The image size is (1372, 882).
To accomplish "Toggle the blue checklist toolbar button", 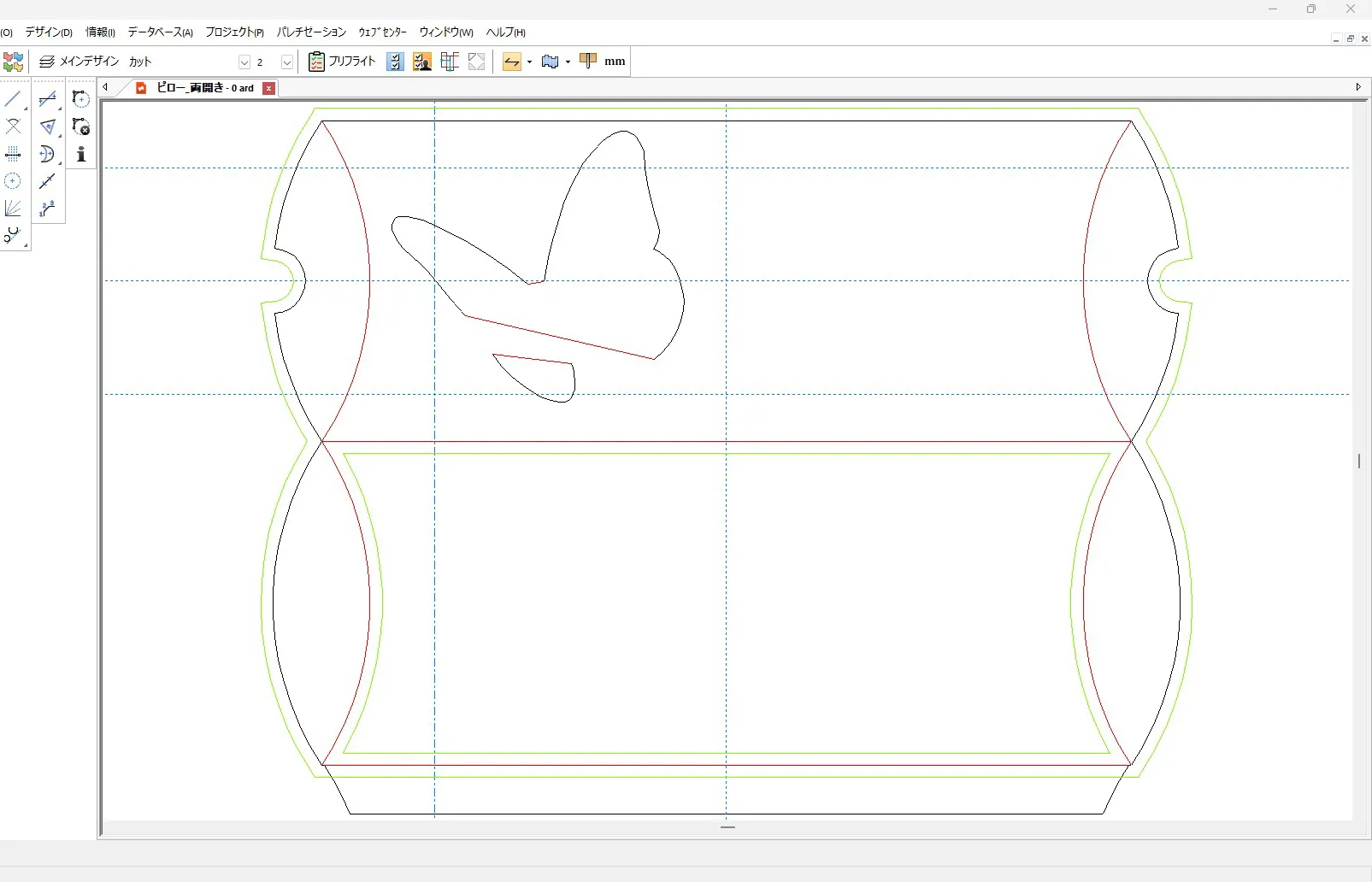I will coord(395,62).
